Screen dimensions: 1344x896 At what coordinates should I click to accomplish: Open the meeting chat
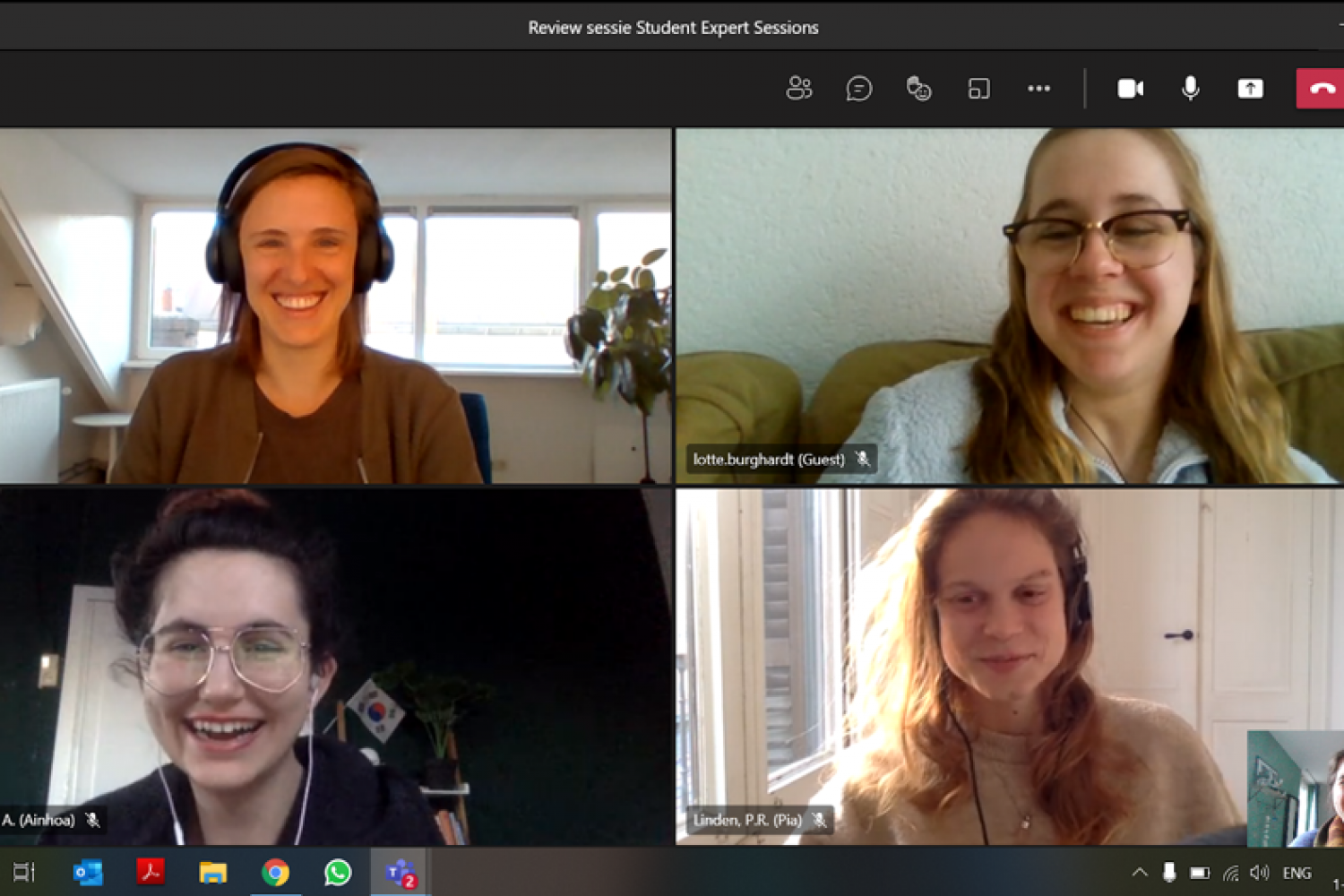click(x=858, y=88)
